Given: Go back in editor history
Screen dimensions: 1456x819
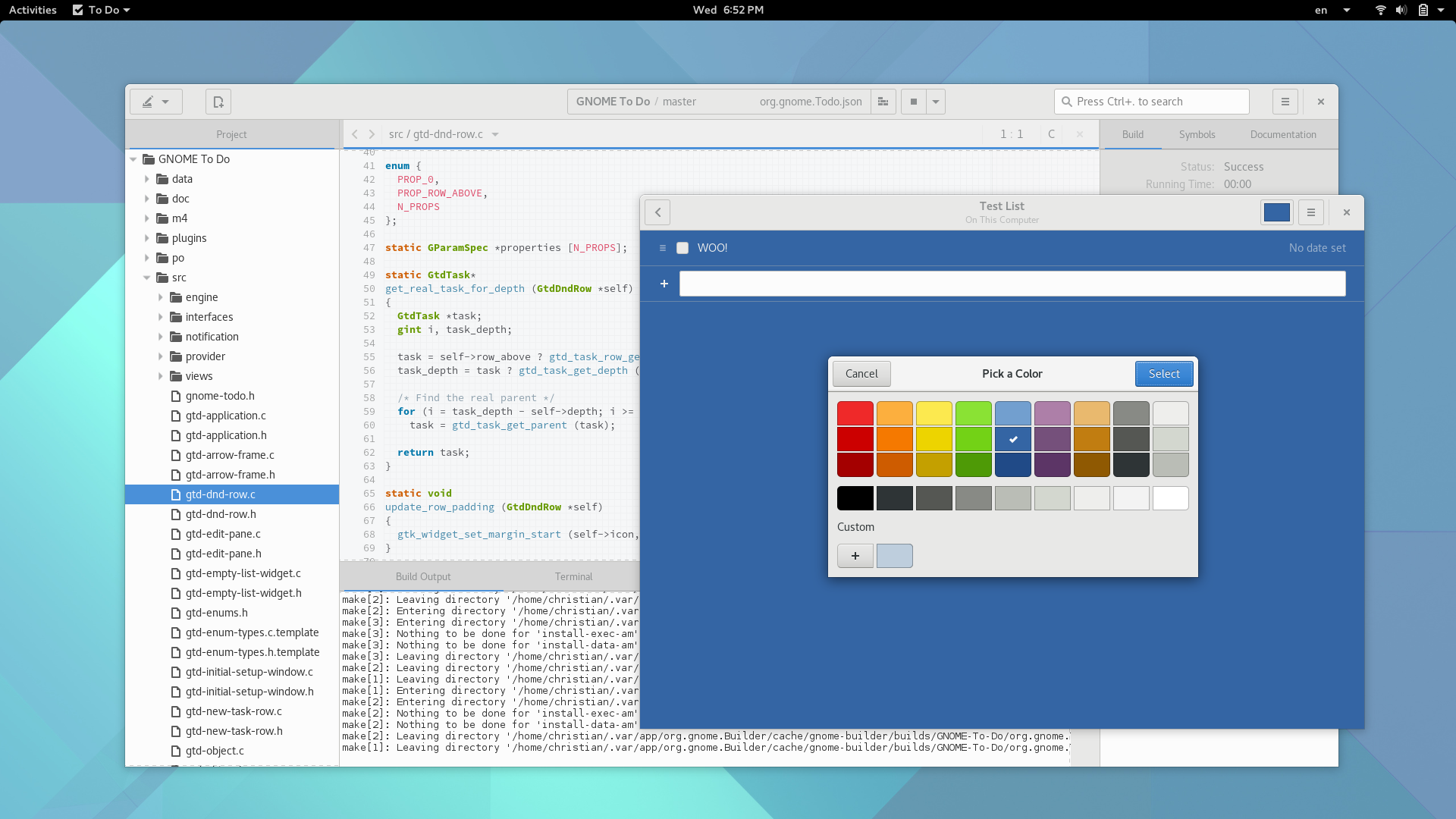Looking at the screenshot, I should (x=354, y=134).
